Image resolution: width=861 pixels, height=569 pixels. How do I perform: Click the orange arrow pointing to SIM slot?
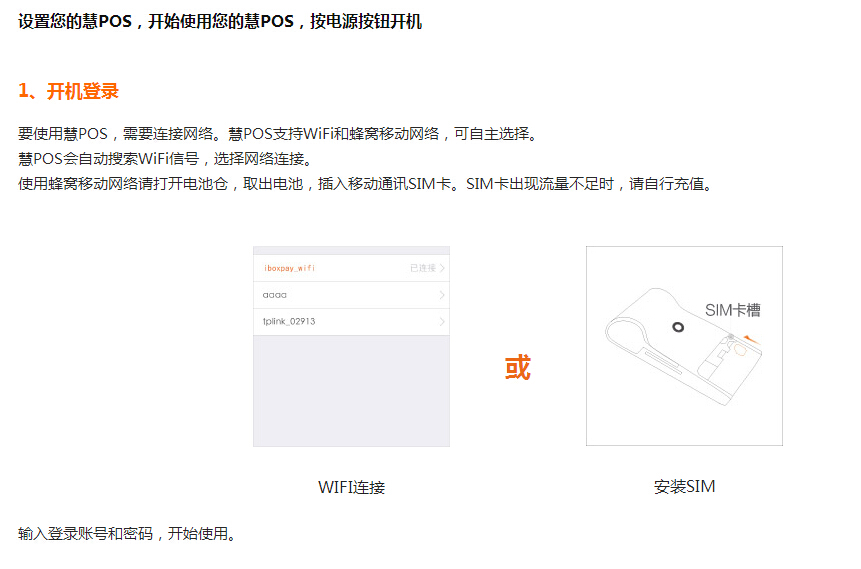pyautogui.click(x=751, y=339)
